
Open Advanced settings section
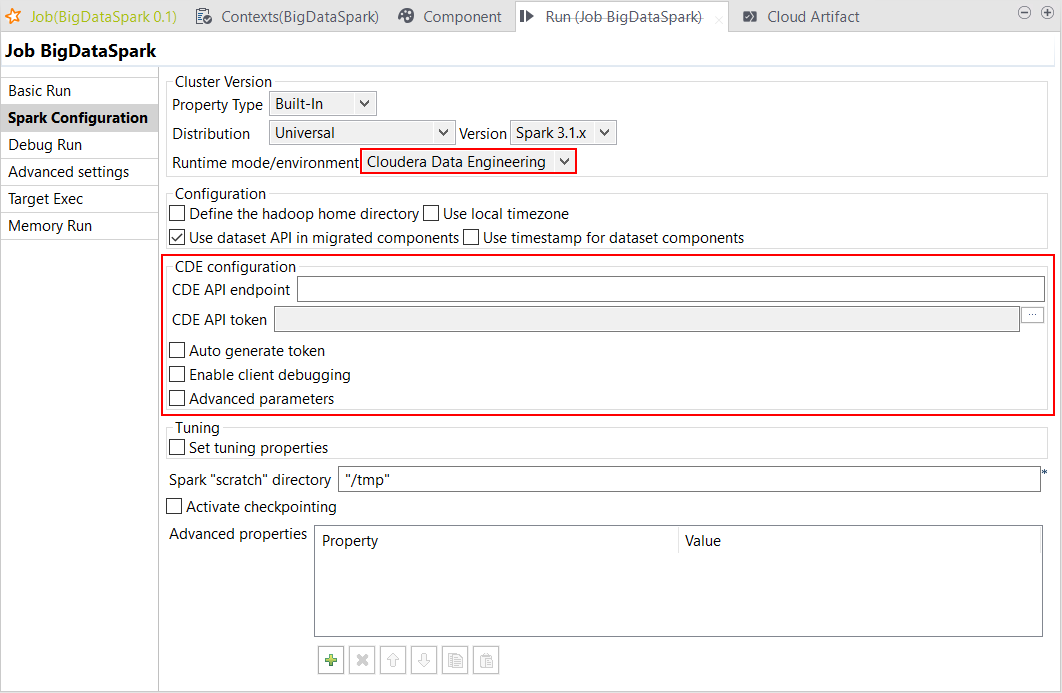point(79,172)
